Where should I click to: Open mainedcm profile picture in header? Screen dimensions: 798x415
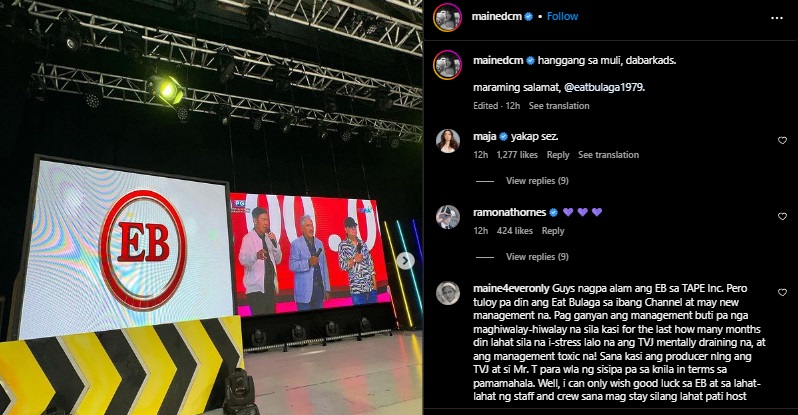pyautogui.click(x=447, y=17)
